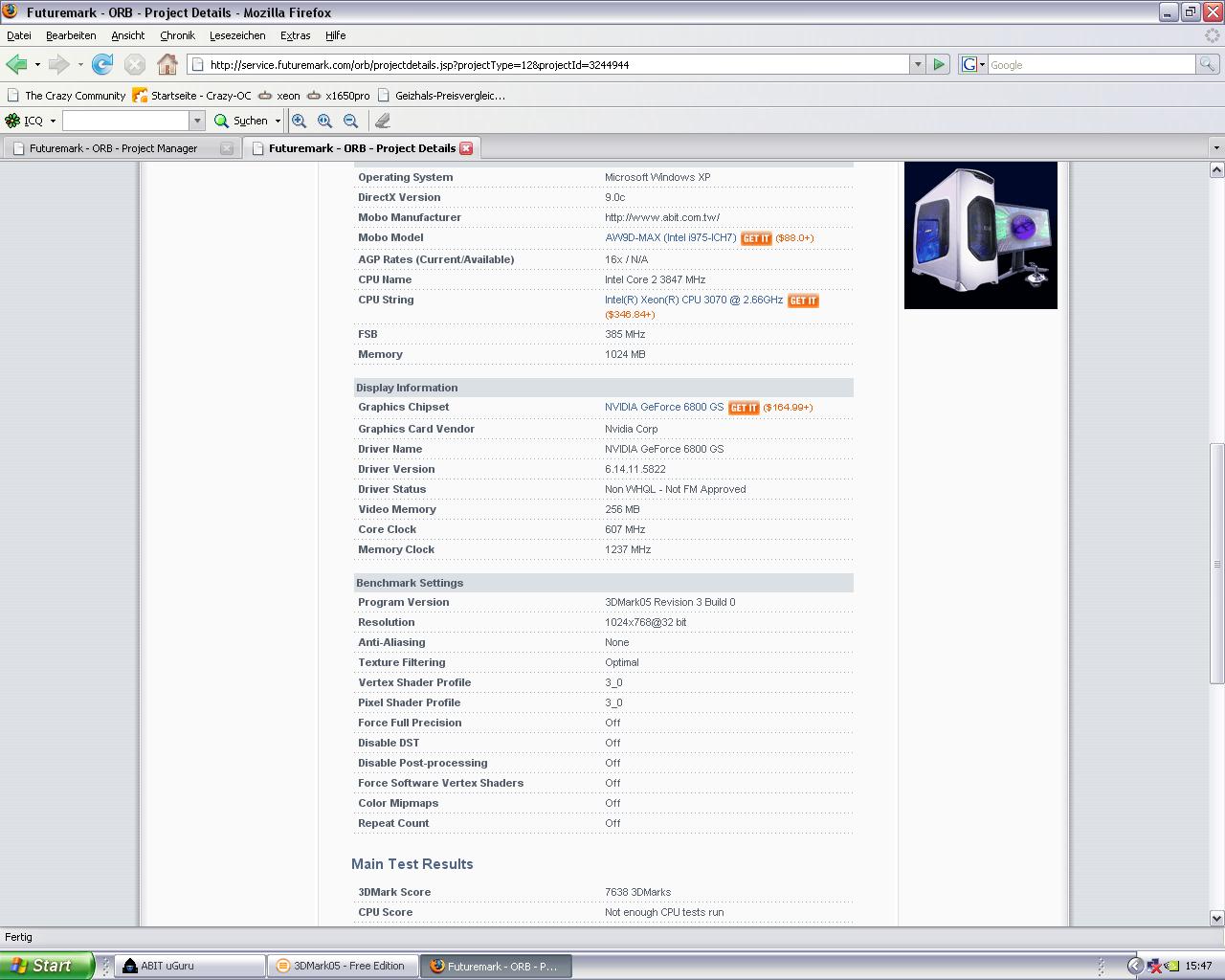Open the x1650pro bookmark
Viewport: 1225px width, 980px height.
pyautogui.click(x=339, y=96)
